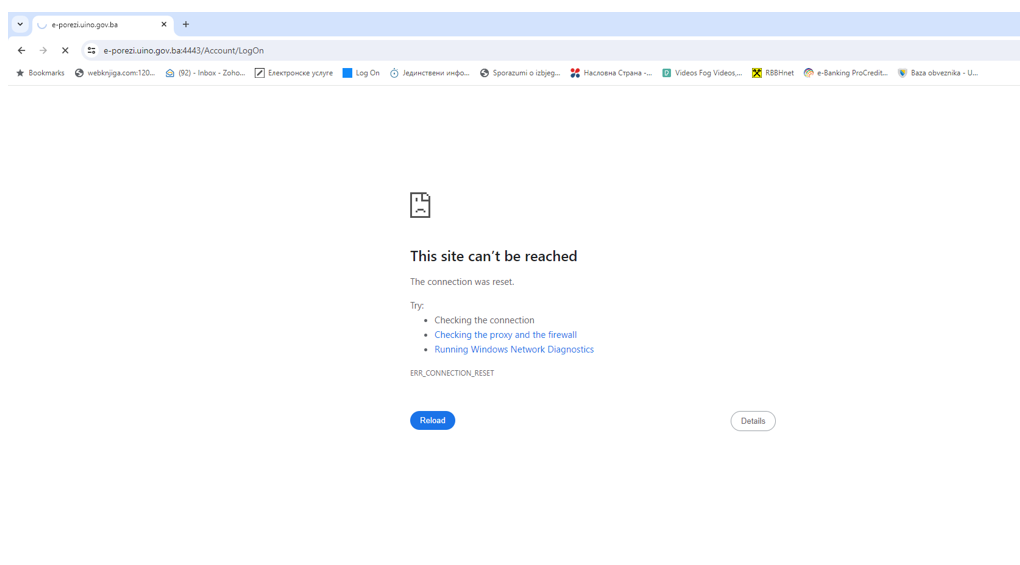Open the Sporazumi o izbjeg bookmark

coord(520,73)
